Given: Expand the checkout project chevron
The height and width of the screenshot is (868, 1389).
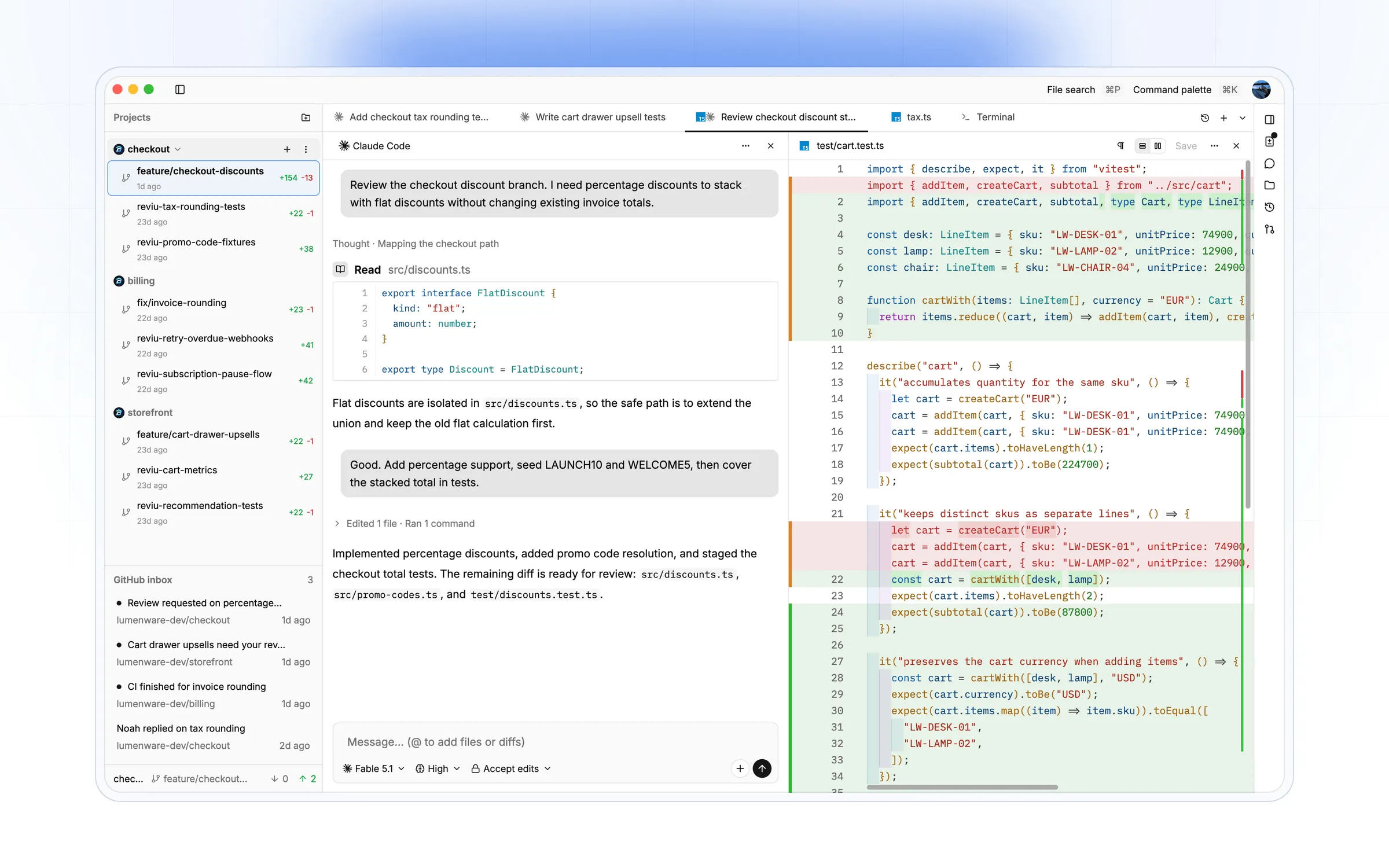Looking at the screenshot, I should tap(178, 149).
